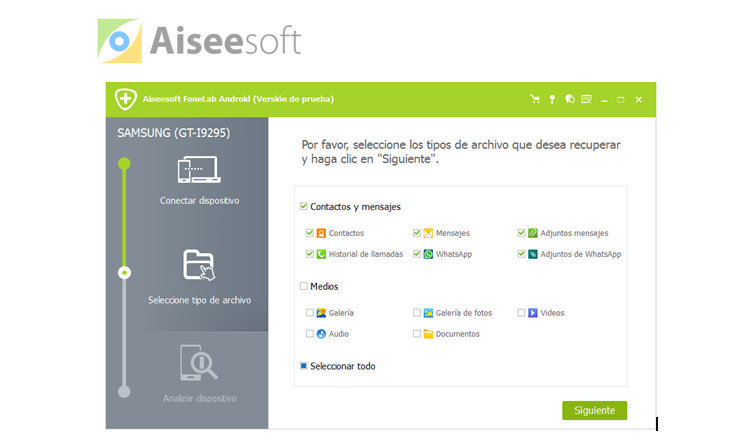Click the FoneLab shield logo icon

125,99
